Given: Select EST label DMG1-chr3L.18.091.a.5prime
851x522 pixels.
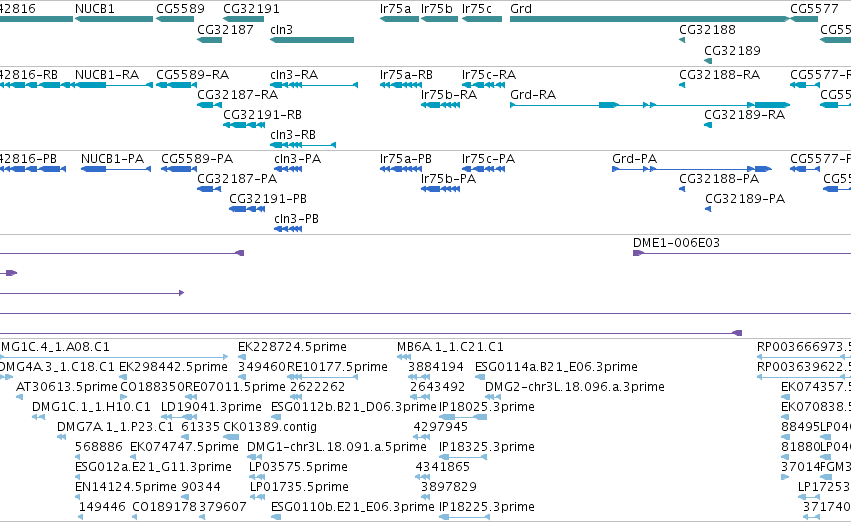Looking at the screenshot, I should (x=336, y=447).
